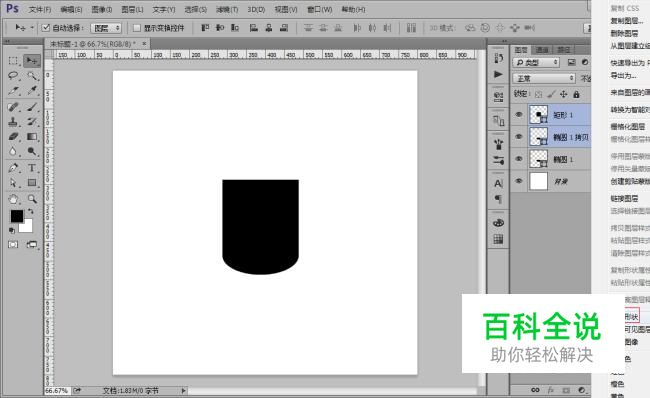Image resolution: width=650 pixels, height=398 pixels.
Task: Select the Brush tool
Action: coord(32,107)
